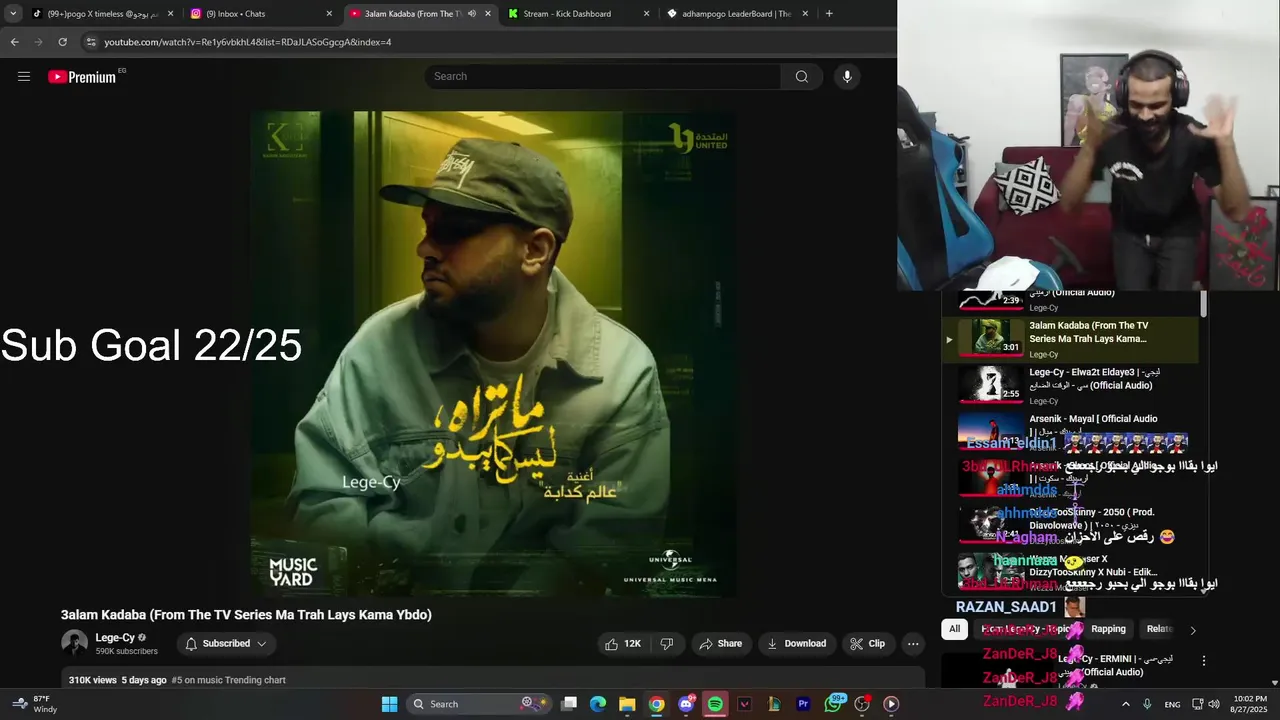
Task: Switch to Chrome on the taskbar
Action: [x=656, y=704]
